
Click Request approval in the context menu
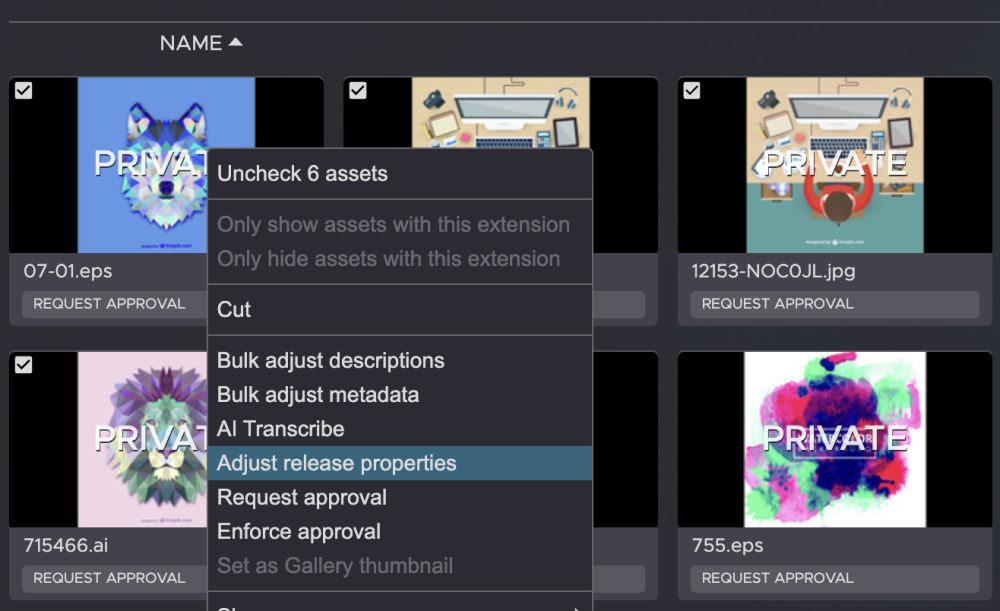pyautogui.click(x=302, y=497)
